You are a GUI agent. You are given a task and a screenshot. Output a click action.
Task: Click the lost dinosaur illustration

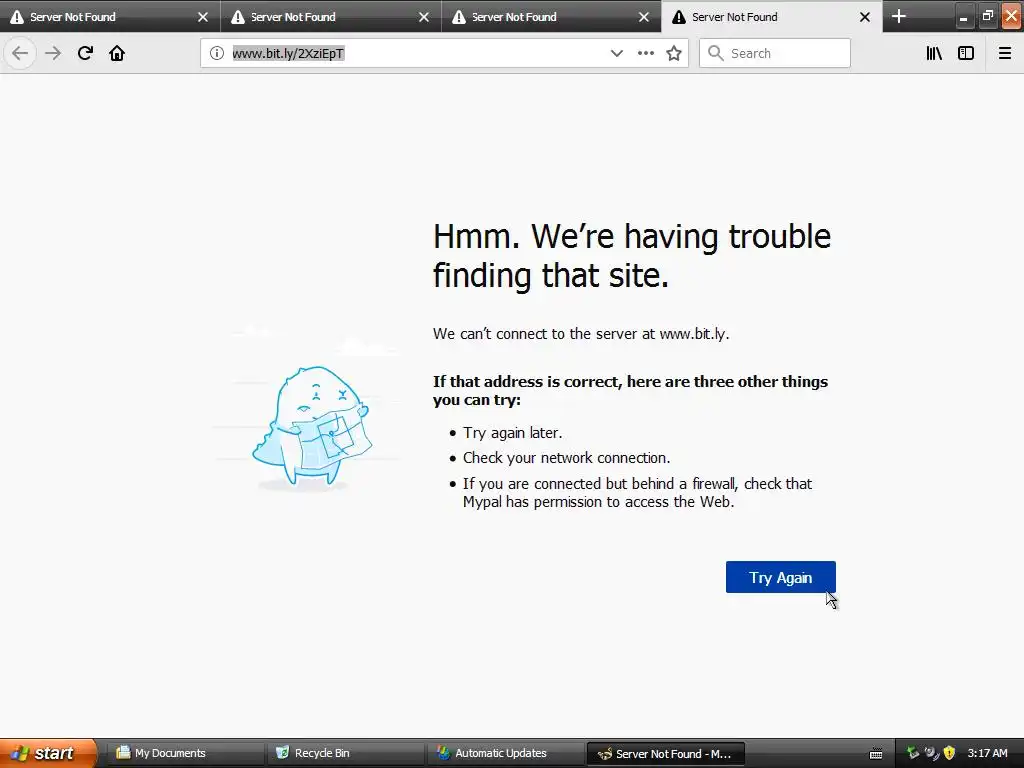point(312,426)
